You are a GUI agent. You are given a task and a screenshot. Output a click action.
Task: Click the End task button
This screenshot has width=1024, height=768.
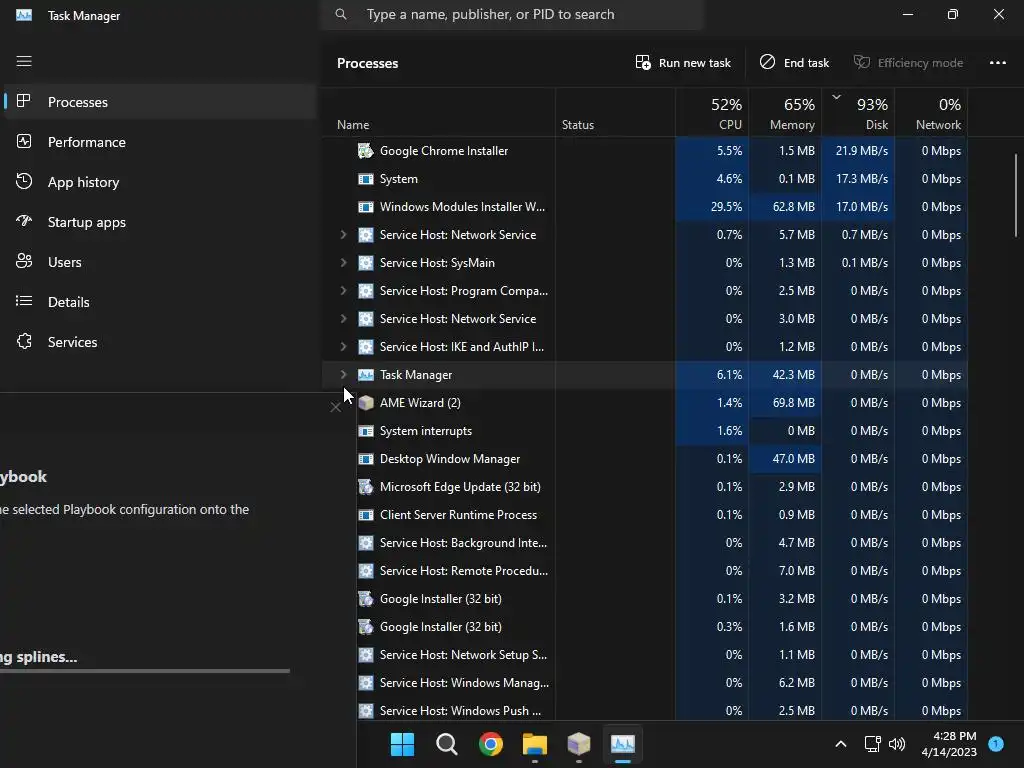click(x=794, y=63)
